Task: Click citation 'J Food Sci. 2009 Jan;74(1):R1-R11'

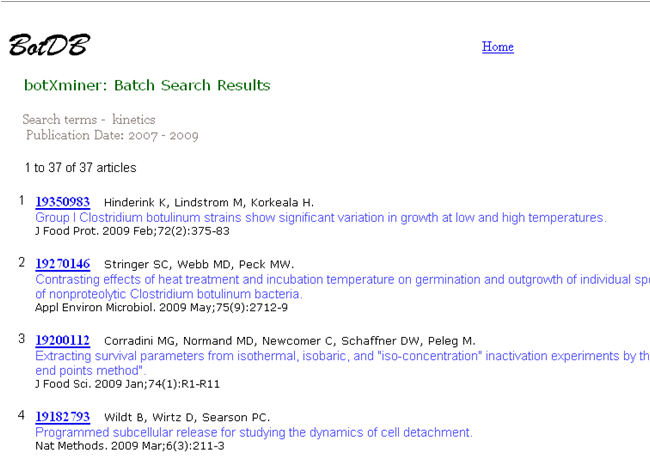Action: (127, 384)
